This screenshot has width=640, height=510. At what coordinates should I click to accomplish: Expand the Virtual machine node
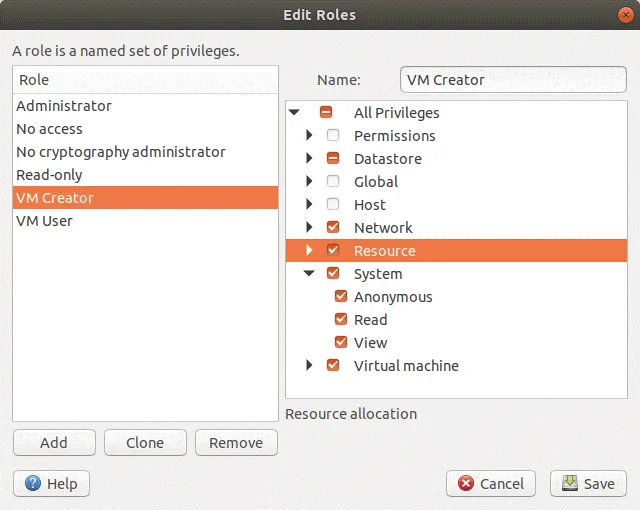coord(310,366)
